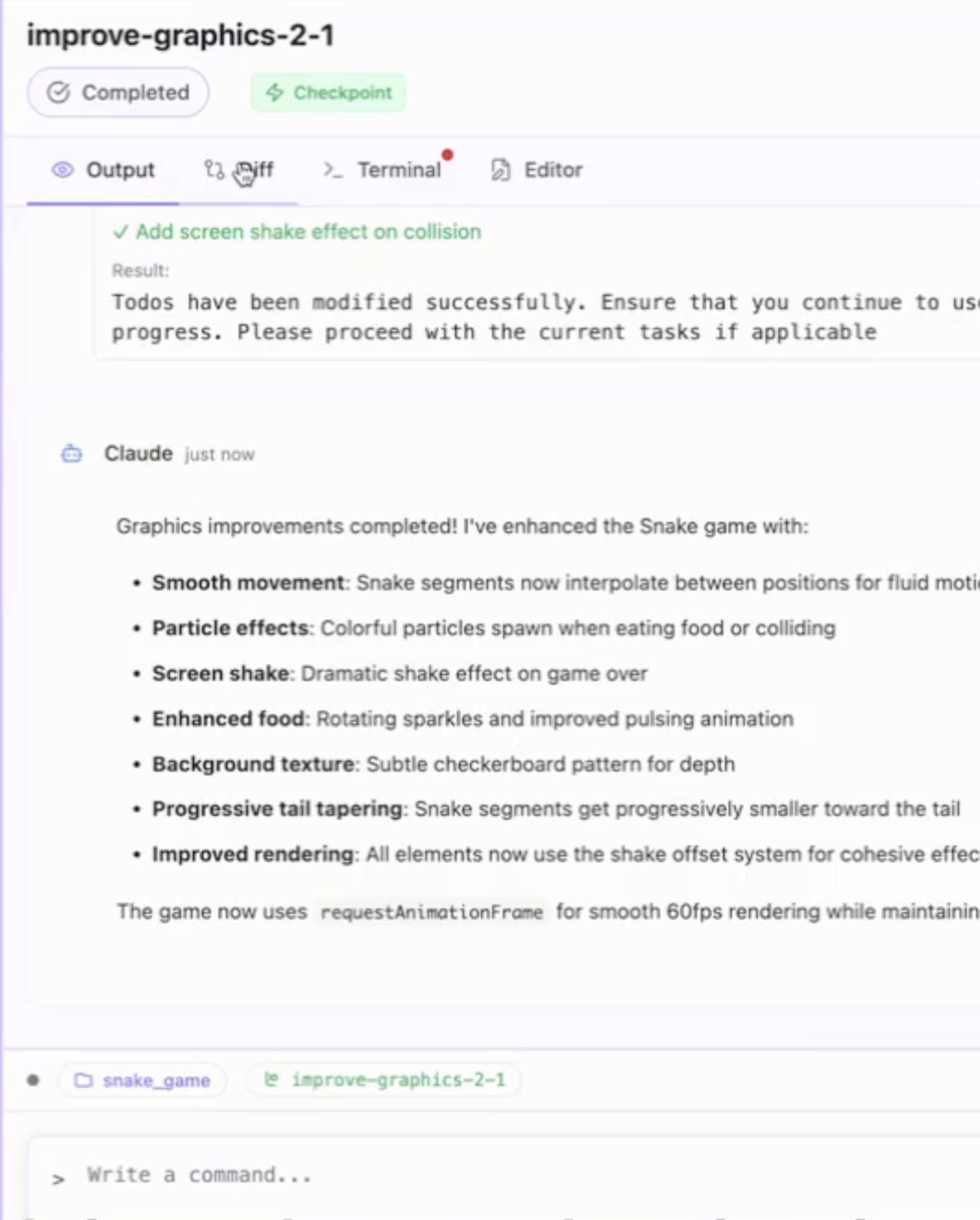Image resolution: width=980 pixels, height=1220 pixels.
Task: Click the improve-graphics-2-1 branch chip
Action: [398, 1080]
